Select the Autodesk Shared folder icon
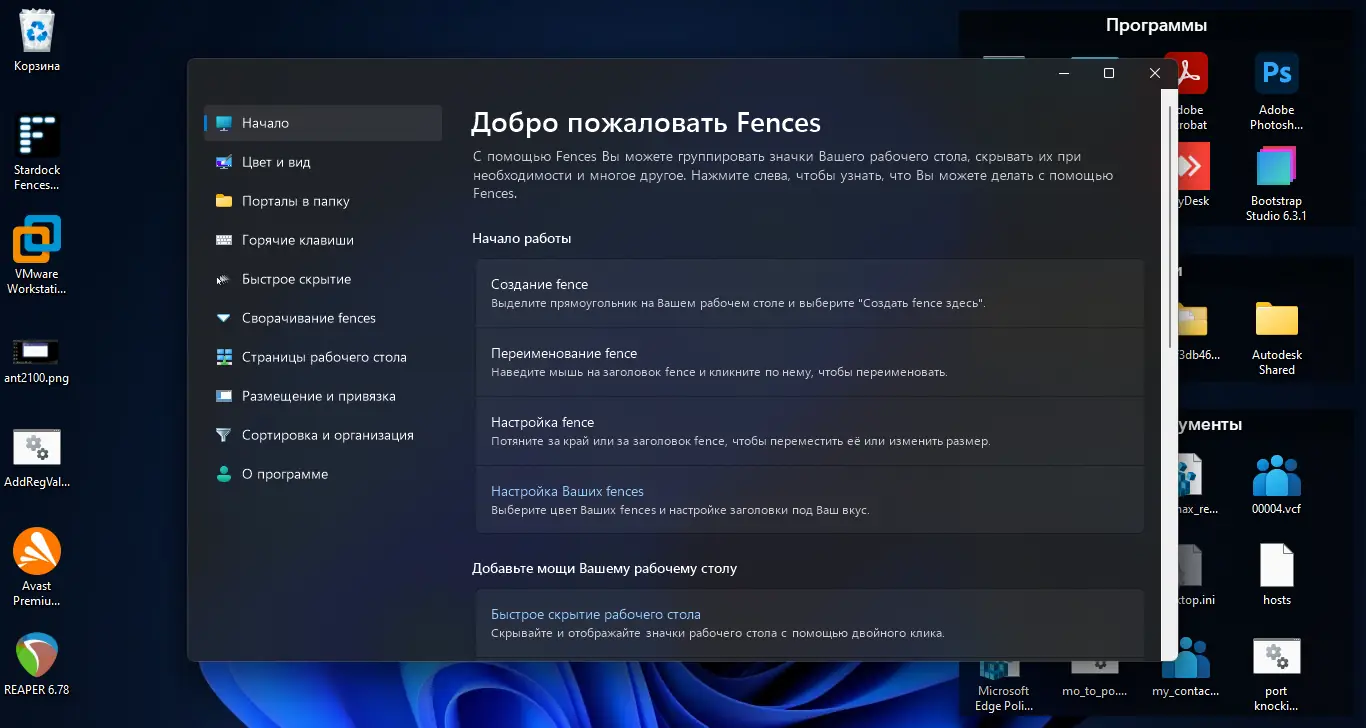This screenshot has width=1366, height=728. point(1277,337)
